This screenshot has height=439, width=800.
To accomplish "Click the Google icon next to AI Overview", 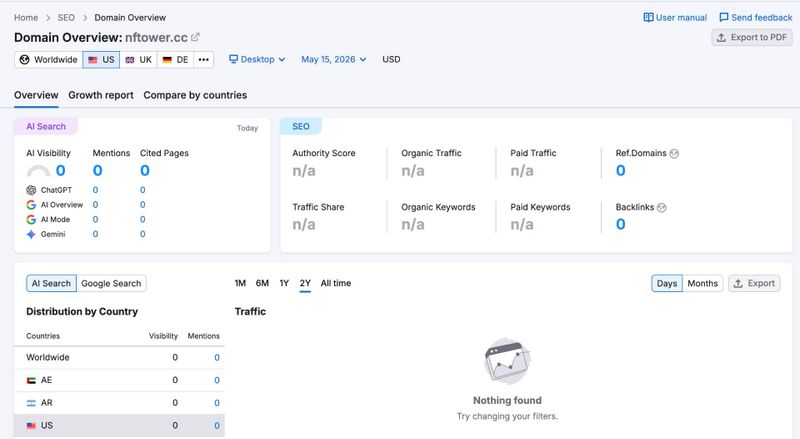I will pyautogui.click(x=31, y=205).
